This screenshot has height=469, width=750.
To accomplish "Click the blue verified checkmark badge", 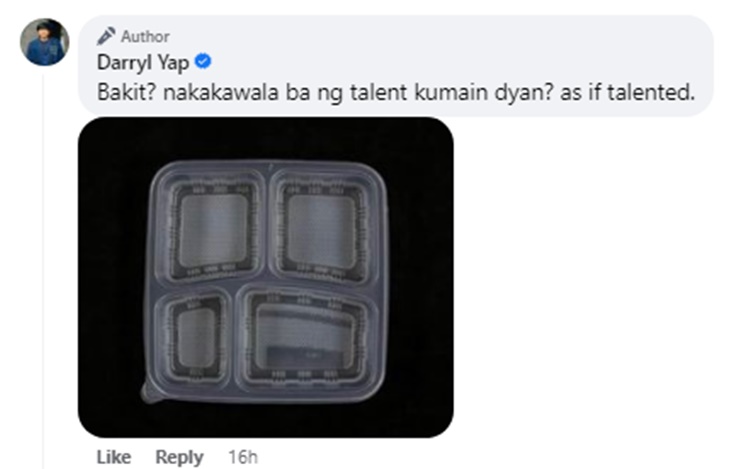I will click(x=203, y=62).
